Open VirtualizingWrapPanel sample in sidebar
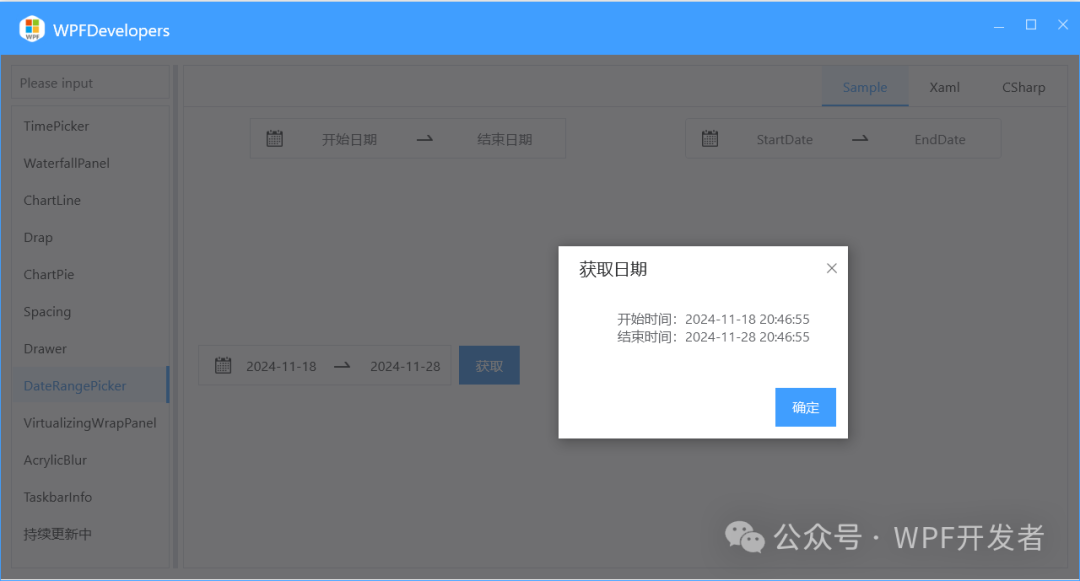 [x=90, y=423]
